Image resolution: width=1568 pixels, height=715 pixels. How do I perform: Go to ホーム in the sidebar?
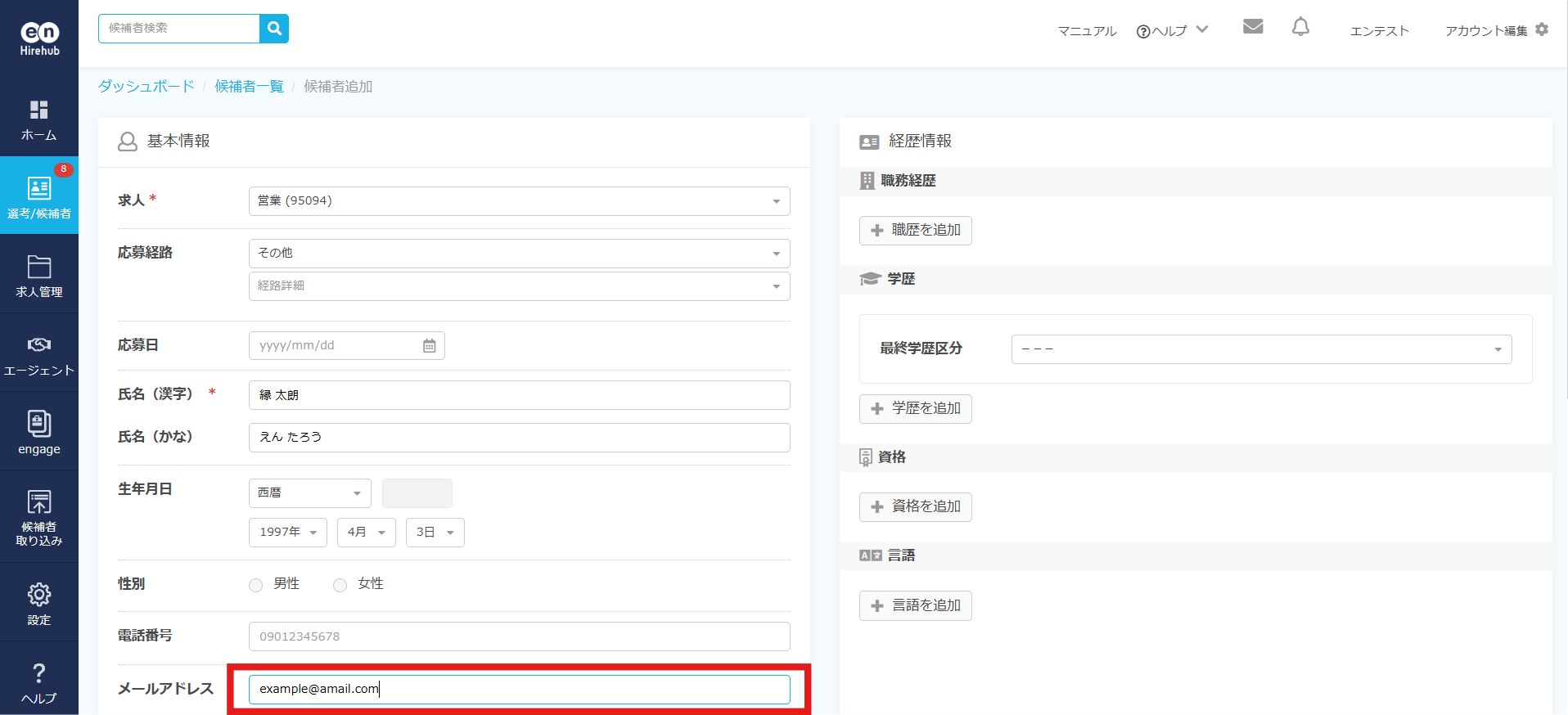pos(39,119)
